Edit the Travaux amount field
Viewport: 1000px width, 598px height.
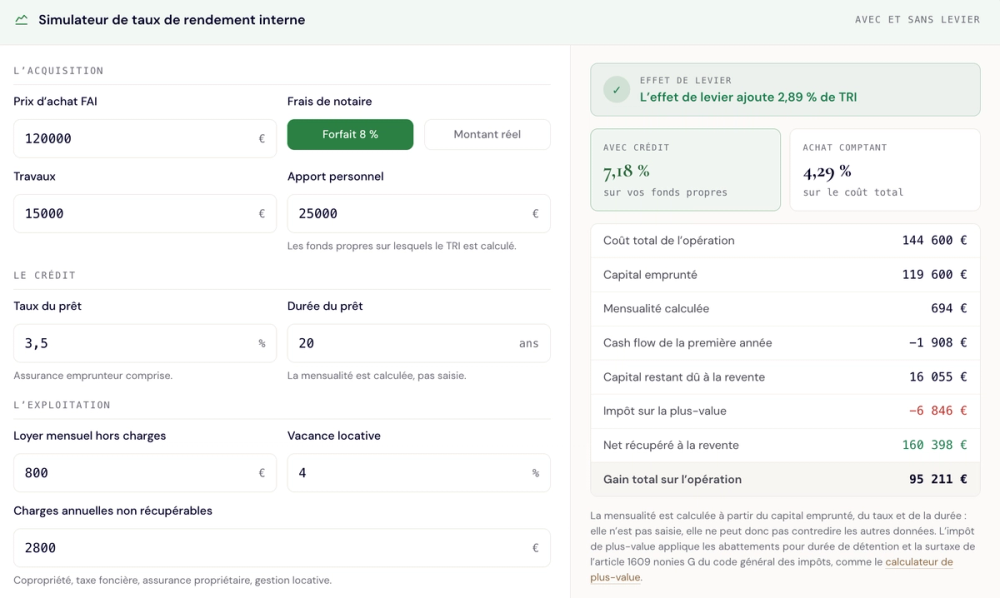coord(145,214)
